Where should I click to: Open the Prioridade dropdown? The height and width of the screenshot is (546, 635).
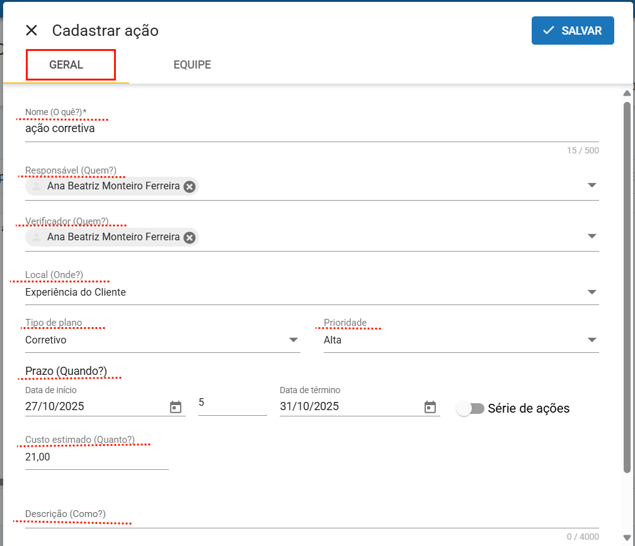pos(591,340)
